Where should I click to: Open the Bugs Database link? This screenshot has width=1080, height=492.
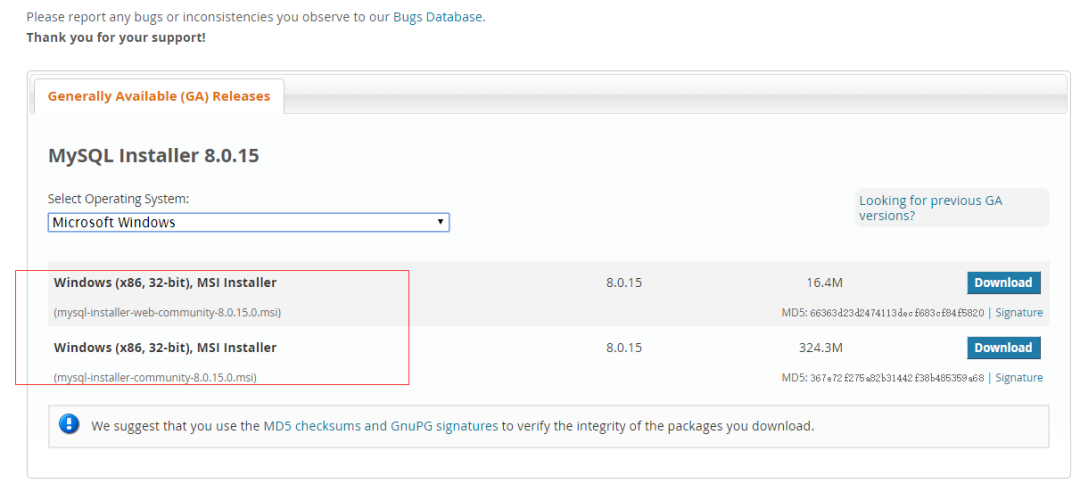[x=438, y=17]
